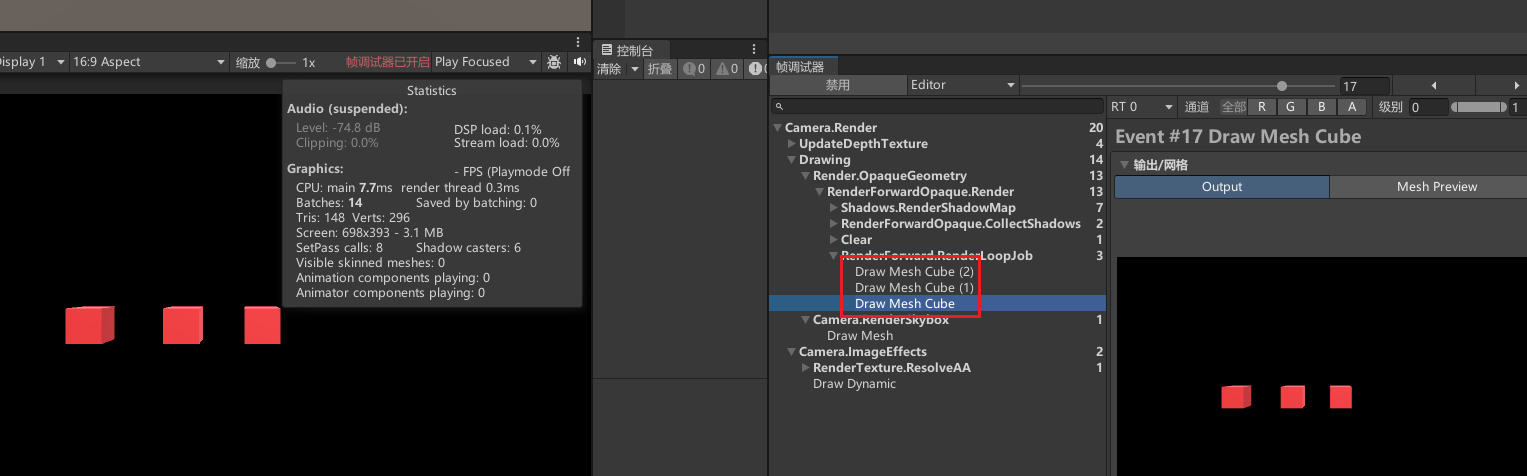Open the 16:9 Aspect dropdown
The image size is (1527, 476).
pyautogui.click(x=149, y=62)
